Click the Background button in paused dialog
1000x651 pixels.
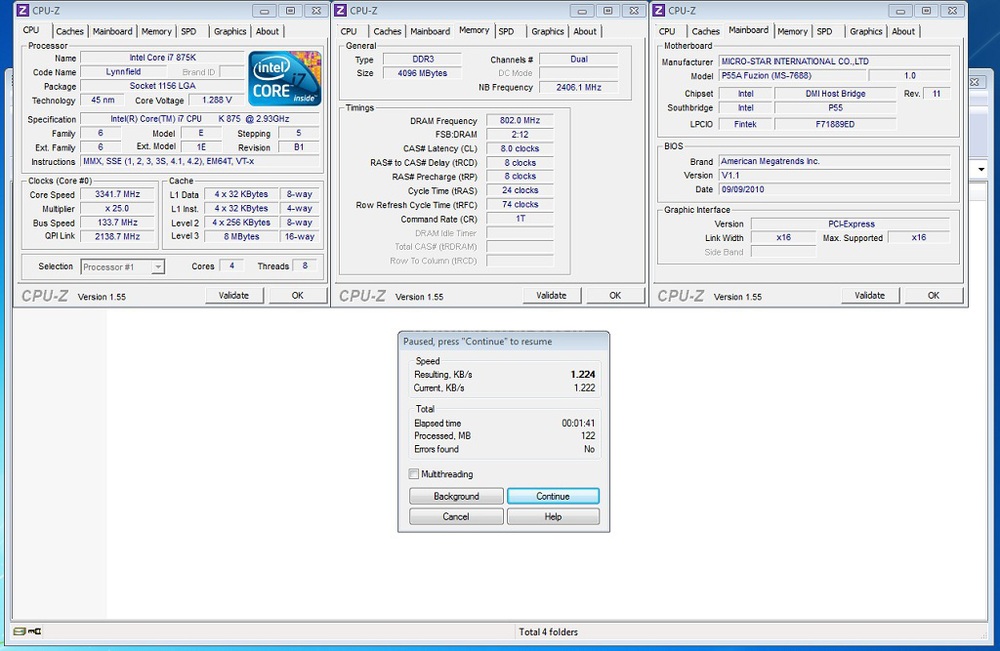tap(456, 496)
